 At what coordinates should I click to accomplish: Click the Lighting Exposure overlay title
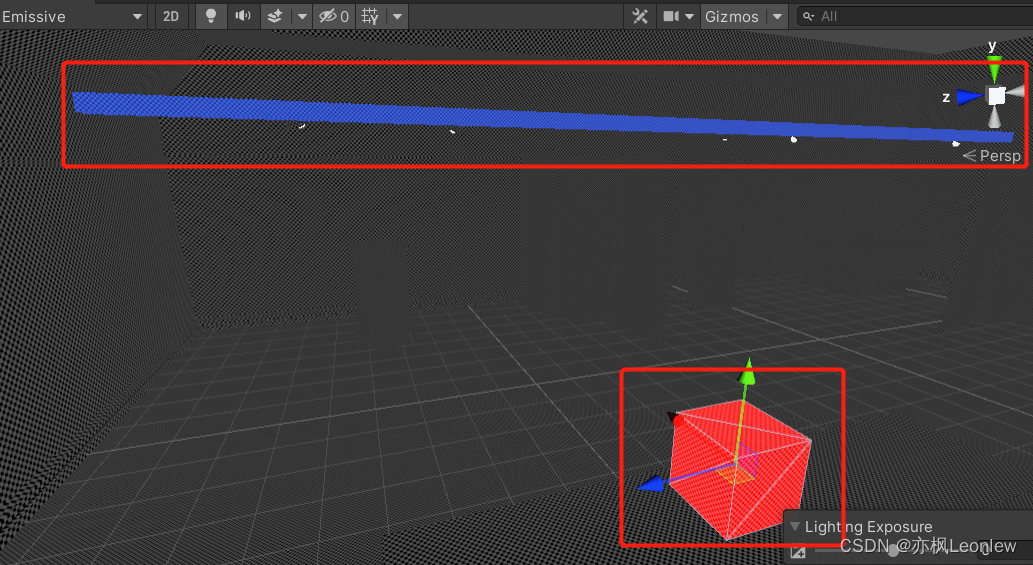tap(868, 527)
